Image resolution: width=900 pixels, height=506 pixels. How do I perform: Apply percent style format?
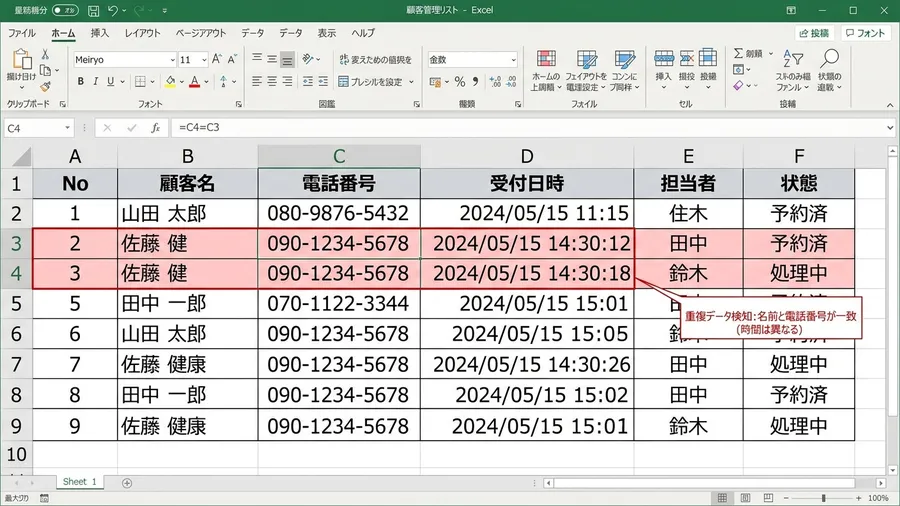click(x=460, y=82)
